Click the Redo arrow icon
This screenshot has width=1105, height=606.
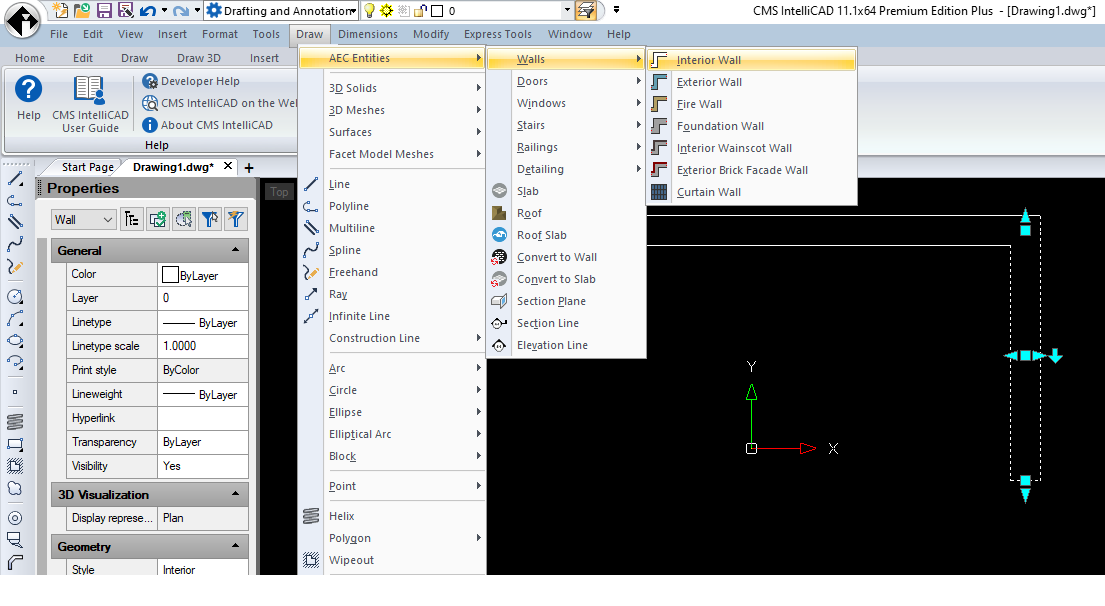[180, 11]
